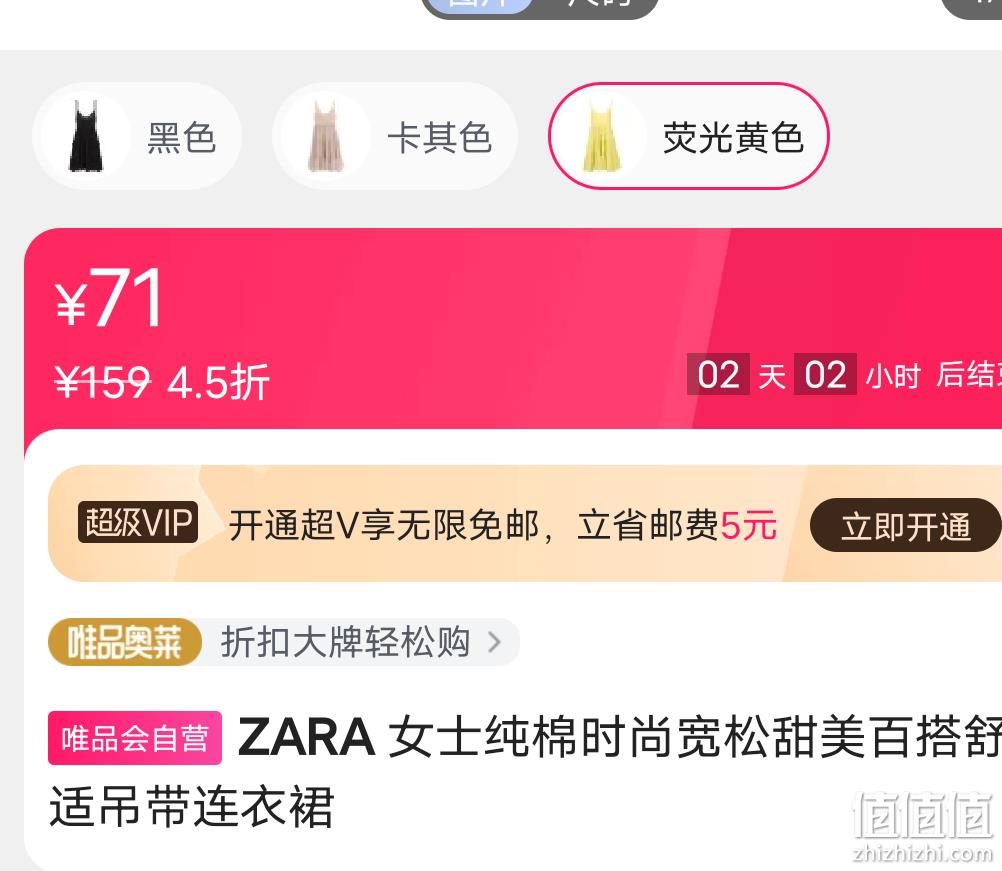This screenshot has width=1002, height=871.
Task: Click the ¥159 original price
Action: pos(102,382)
